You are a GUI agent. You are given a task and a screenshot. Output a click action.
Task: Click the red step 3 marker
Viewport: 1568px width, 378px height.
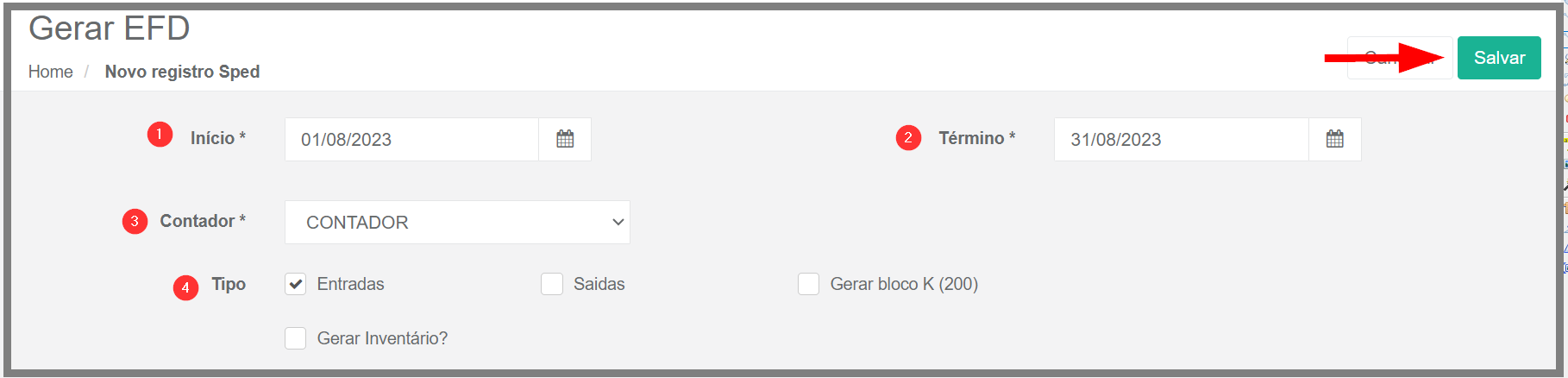coord(135,221)
